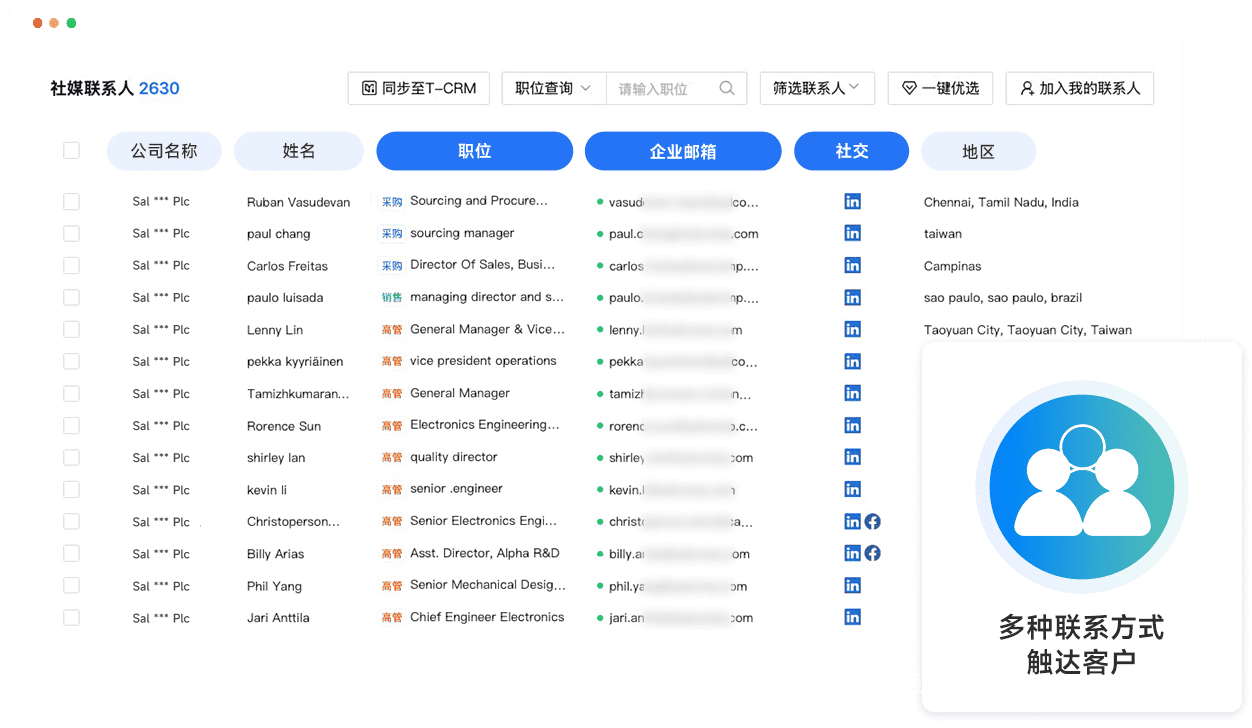This screenshot has width=1252, height=728.
Task: Select the checkbox in Phil Yang's row
Action: [x=71, y=585]
